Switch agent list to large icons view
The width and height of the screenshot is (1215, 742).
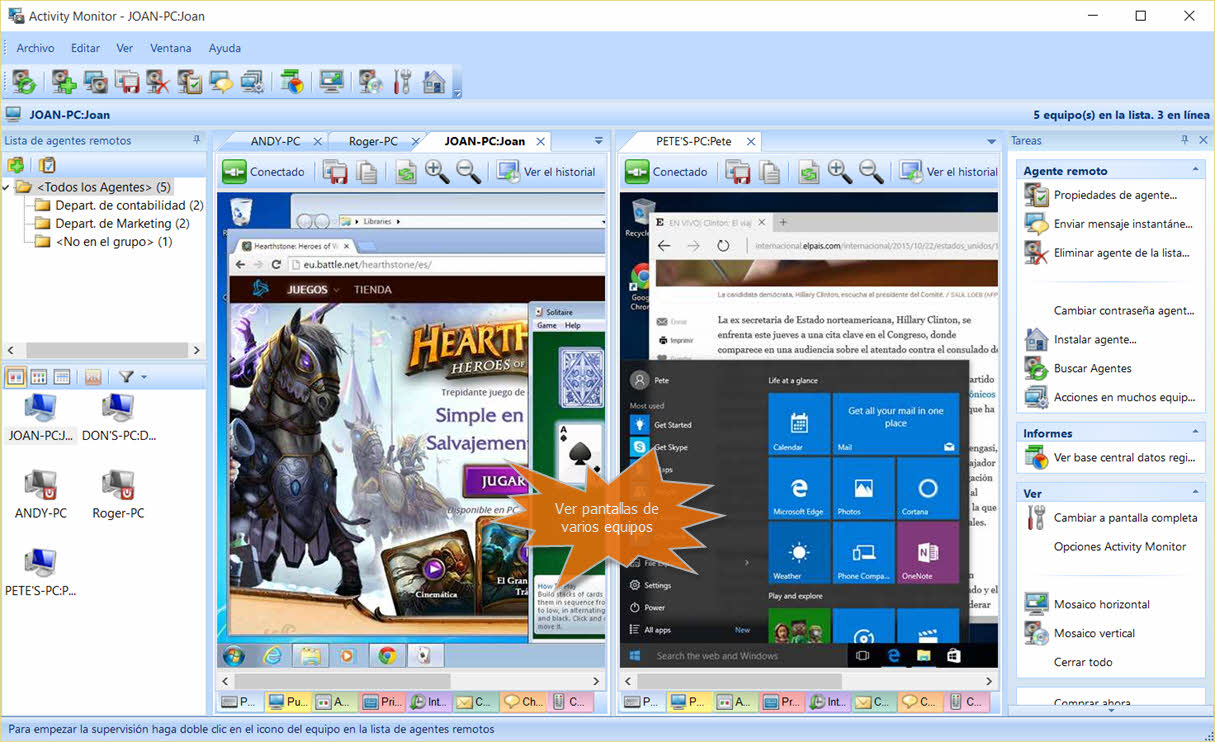pyautogui.click(x=16, y=377)
